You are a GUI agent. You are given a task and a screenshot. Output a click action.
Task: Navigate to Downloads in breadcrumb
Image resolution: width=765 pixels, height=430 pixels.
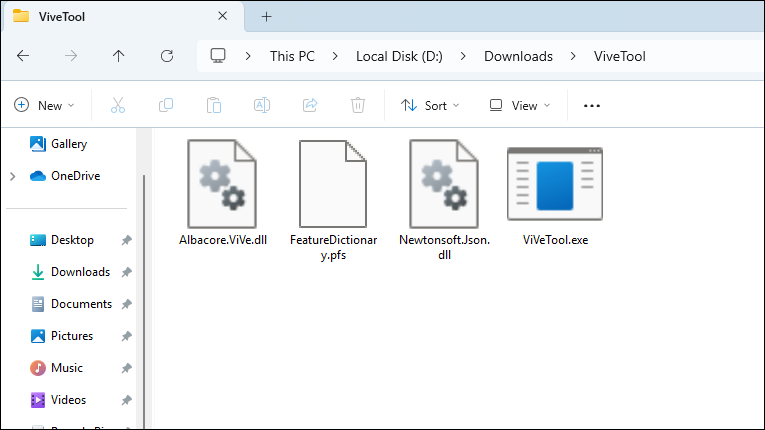518,56
